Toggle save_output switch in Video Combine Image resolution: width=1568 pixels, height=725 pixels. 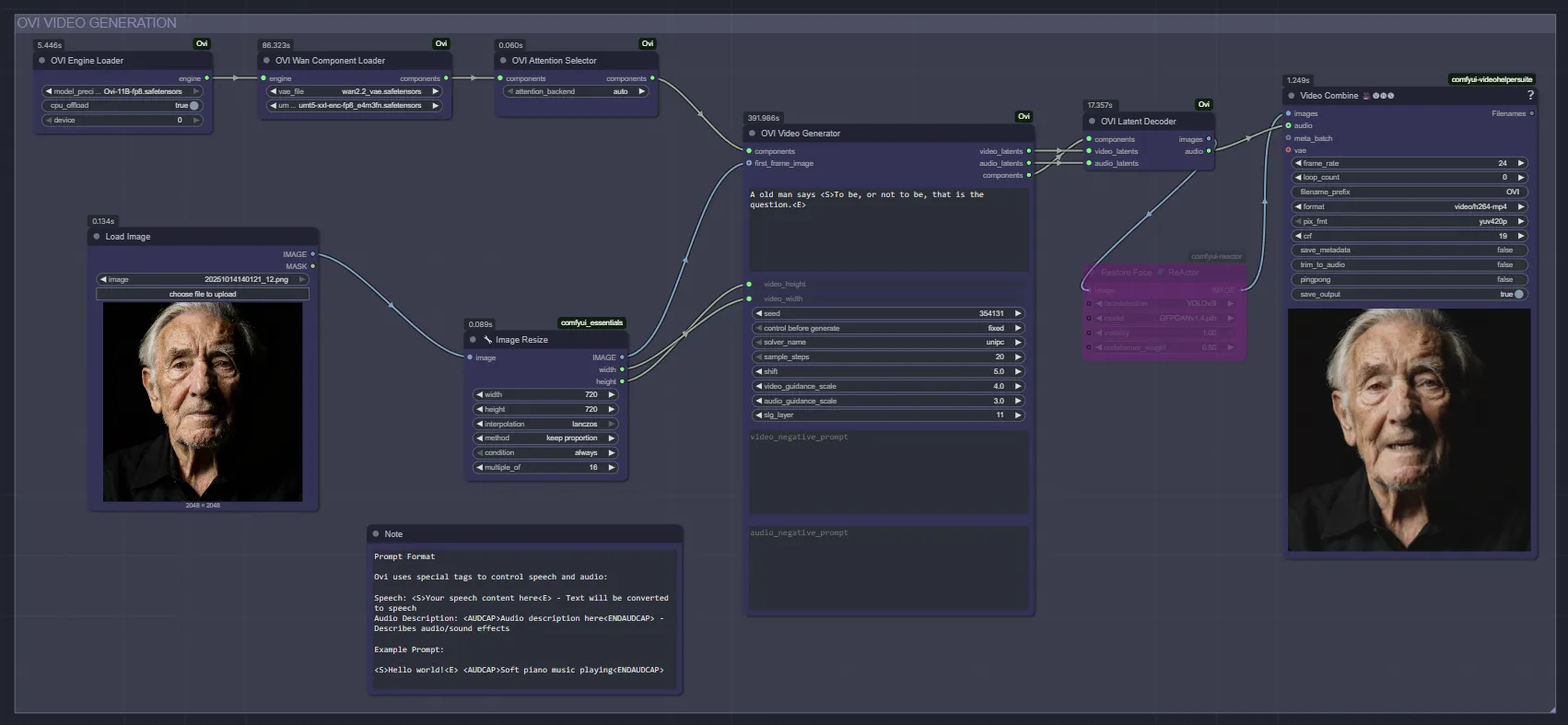[1518, 295]
